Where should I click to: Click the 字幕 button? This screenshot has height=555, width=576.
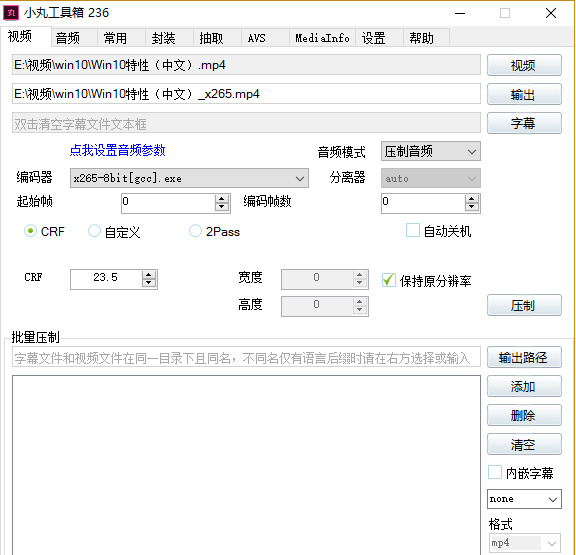524,123
